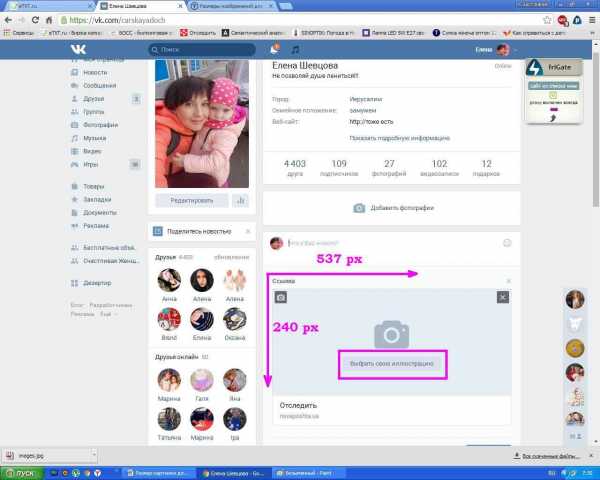Open friend Анна's avatar

pyautogui.click(x=169, y=280)
